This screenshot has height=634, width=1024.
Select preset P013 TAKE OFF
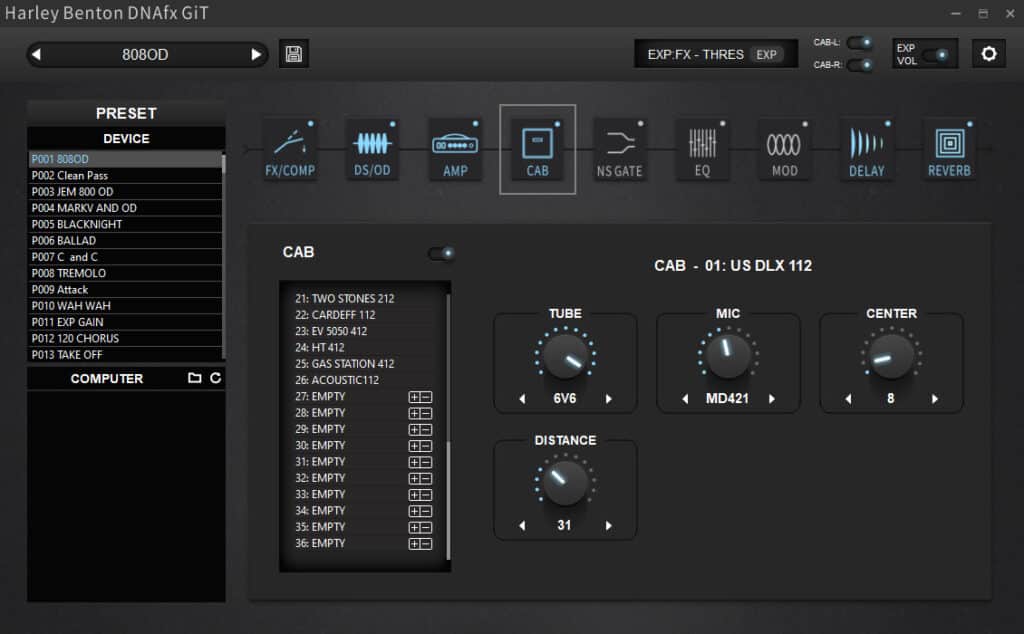coord(125,355)
